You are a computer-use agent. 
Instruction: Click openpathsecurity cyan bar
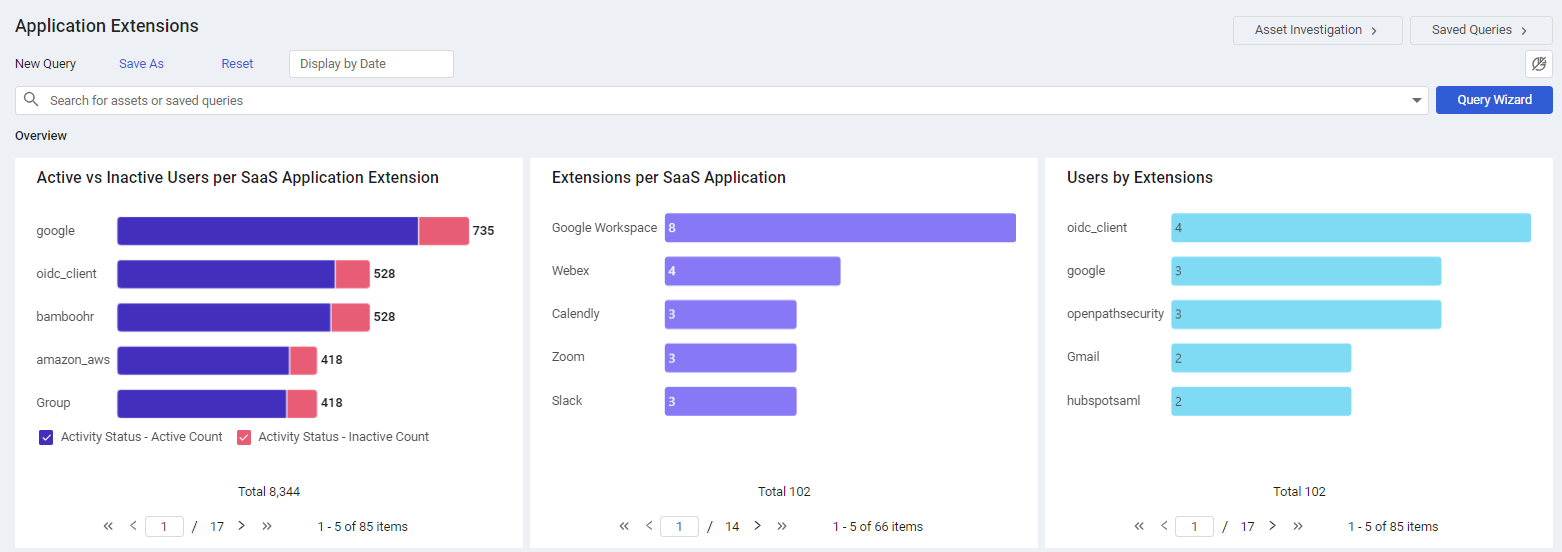pyautogui.click(x=1306, y=314)
